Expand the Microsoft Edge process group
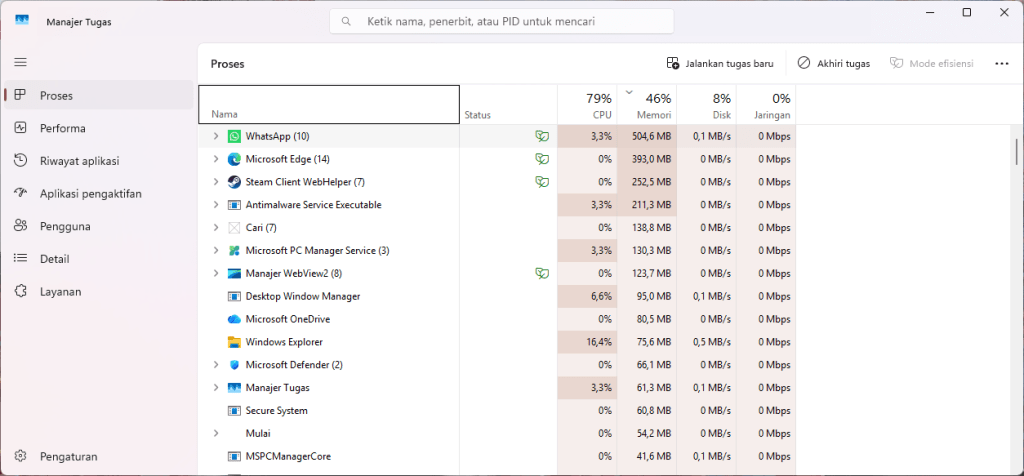The height and width of the screenshot is (476, 1024). (215, 159)
